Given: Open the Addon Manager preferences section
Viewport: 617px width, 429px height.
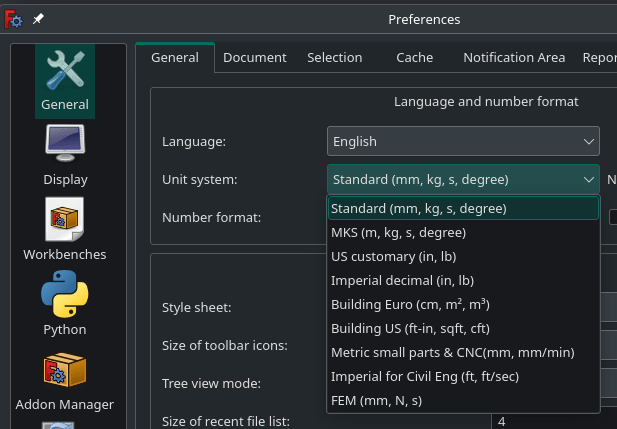Looking at the screenshot, I should pyautogui.click(x=65, y=380).
